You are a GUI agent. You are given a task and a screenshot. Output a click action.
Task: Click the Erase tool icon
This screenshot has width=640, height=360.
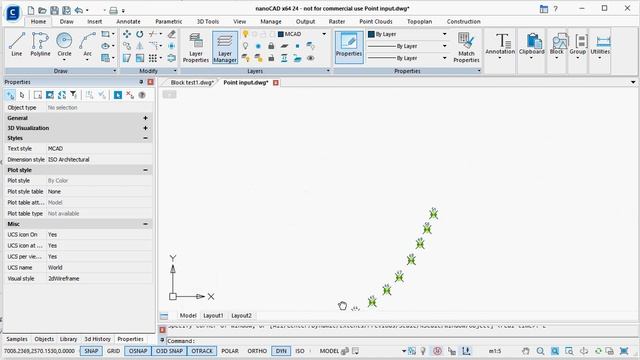click(x=172, y=34)
